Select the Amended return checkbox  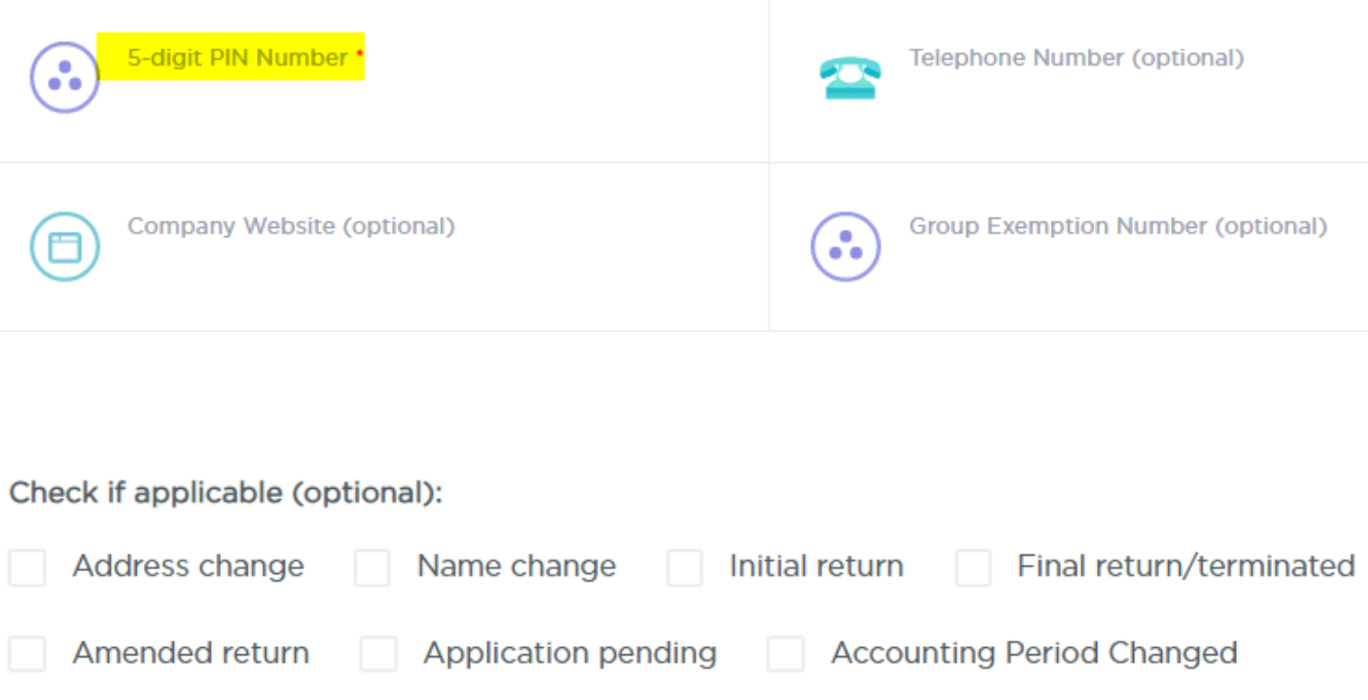(x=27, y=654)
